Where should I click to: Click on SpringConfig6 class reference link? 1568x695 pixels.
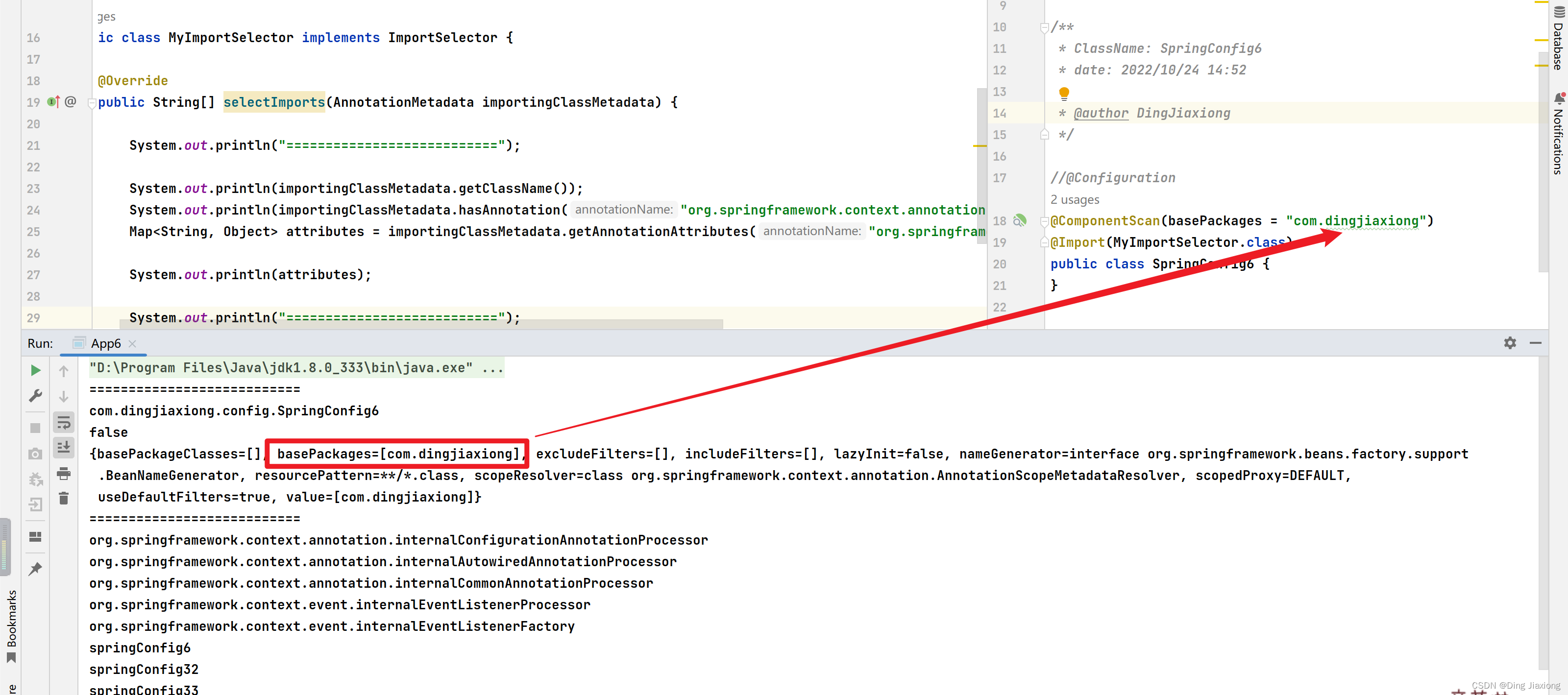pyautogui.click(x=1200, y=263)
